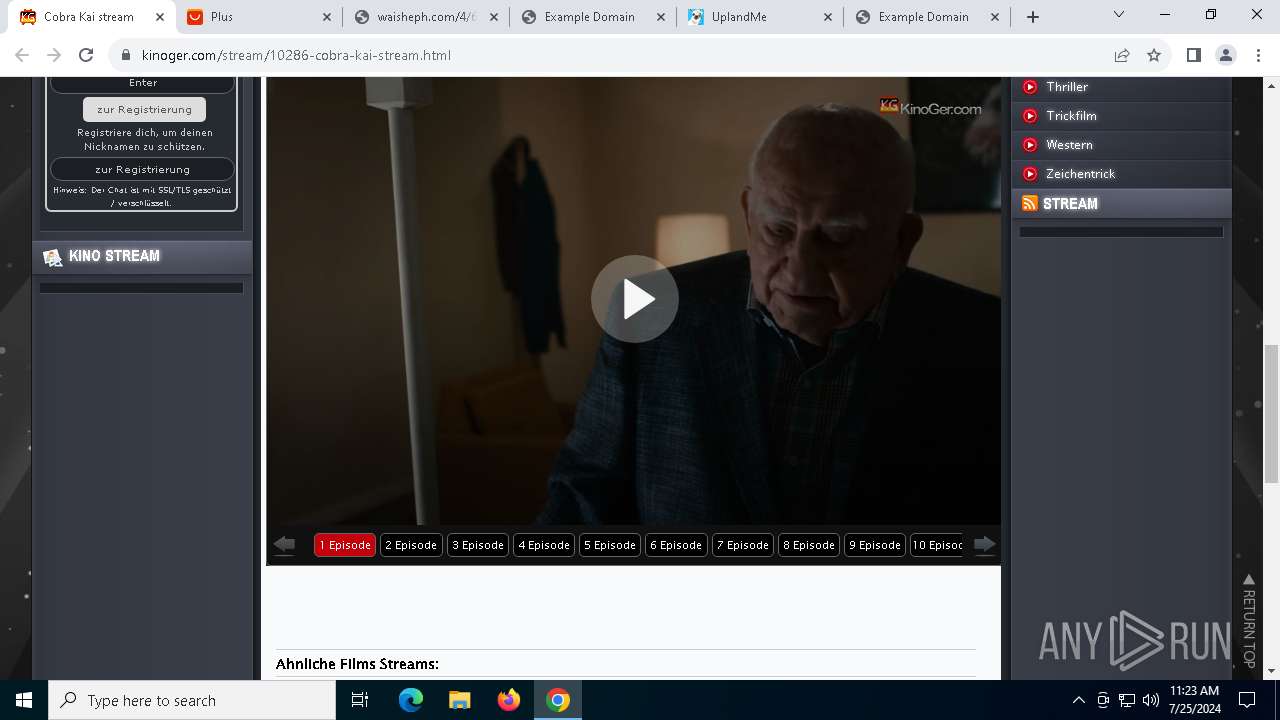Open the Western genre
This screenshot has height=720, width=1280.
[x=1069, y=145]
